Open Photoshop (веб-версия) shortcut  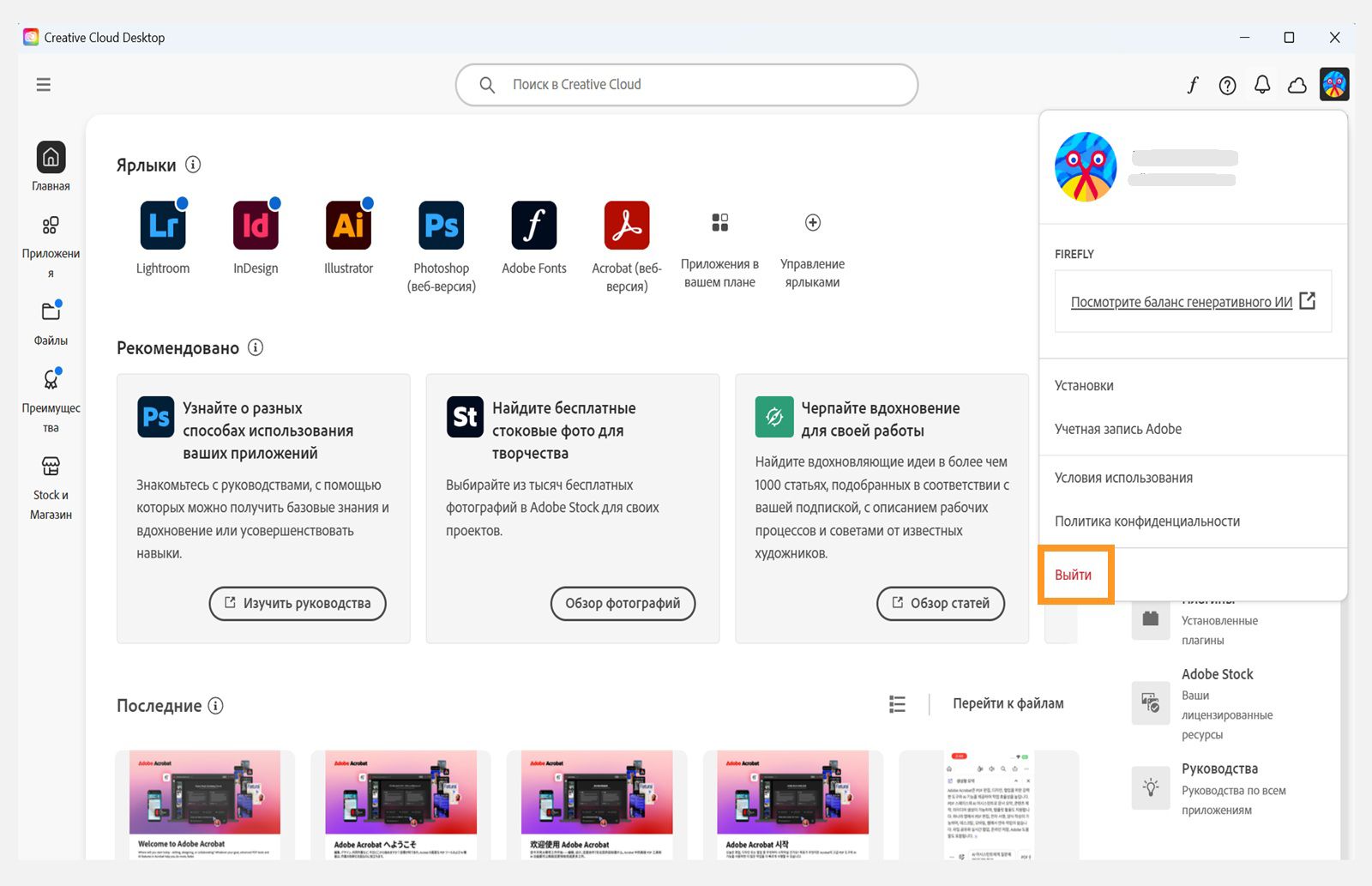click(441, 225)
